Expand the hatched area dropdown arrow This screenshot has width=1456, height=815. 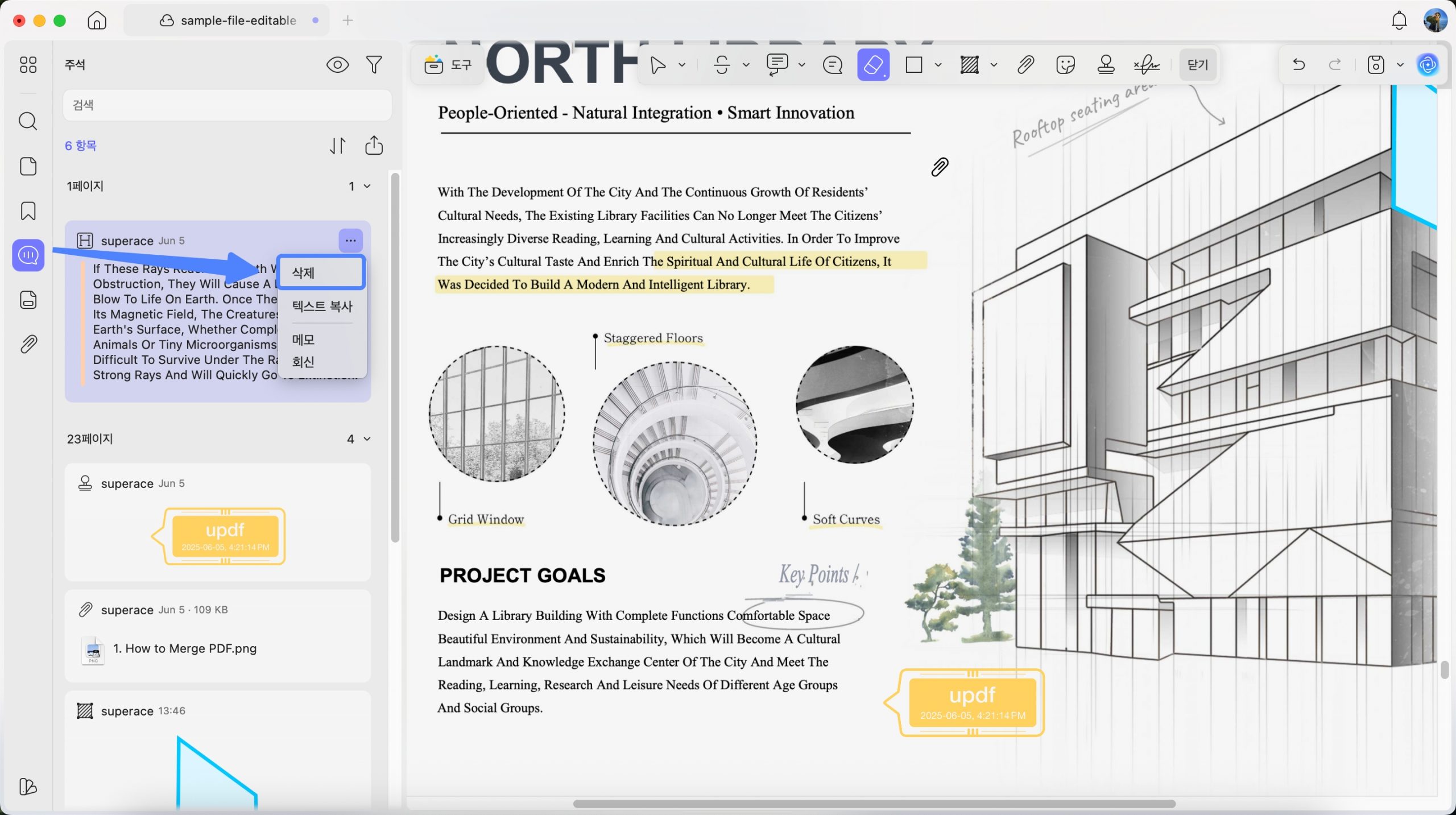[994, 65]
